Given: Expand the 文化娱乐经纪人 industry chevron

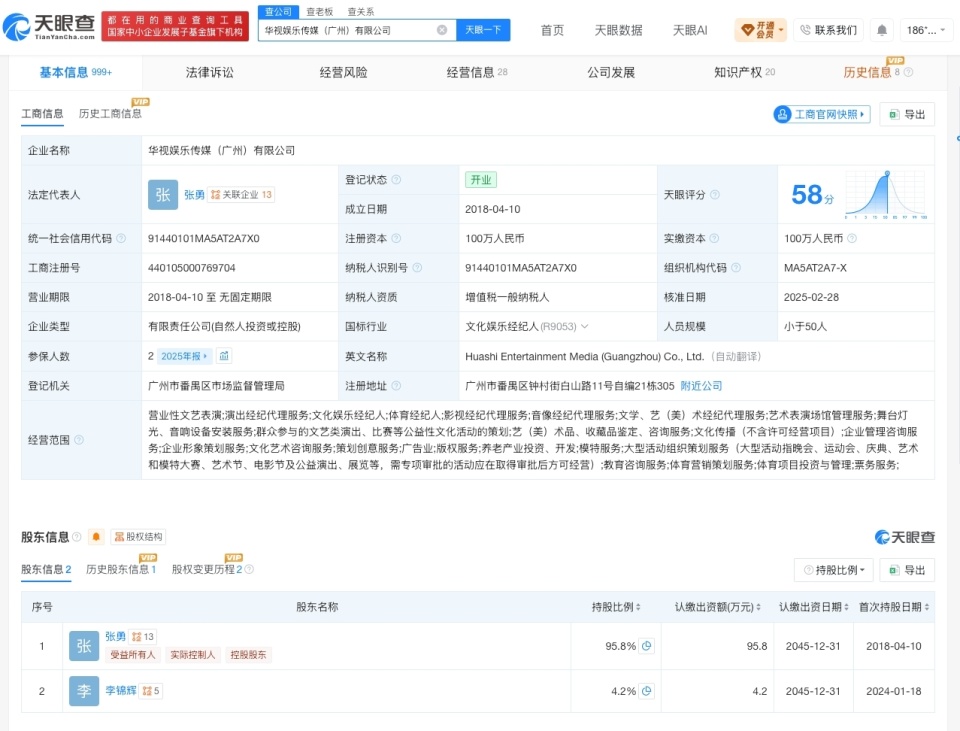Looking at the screenshot, I should pos(585,326).
